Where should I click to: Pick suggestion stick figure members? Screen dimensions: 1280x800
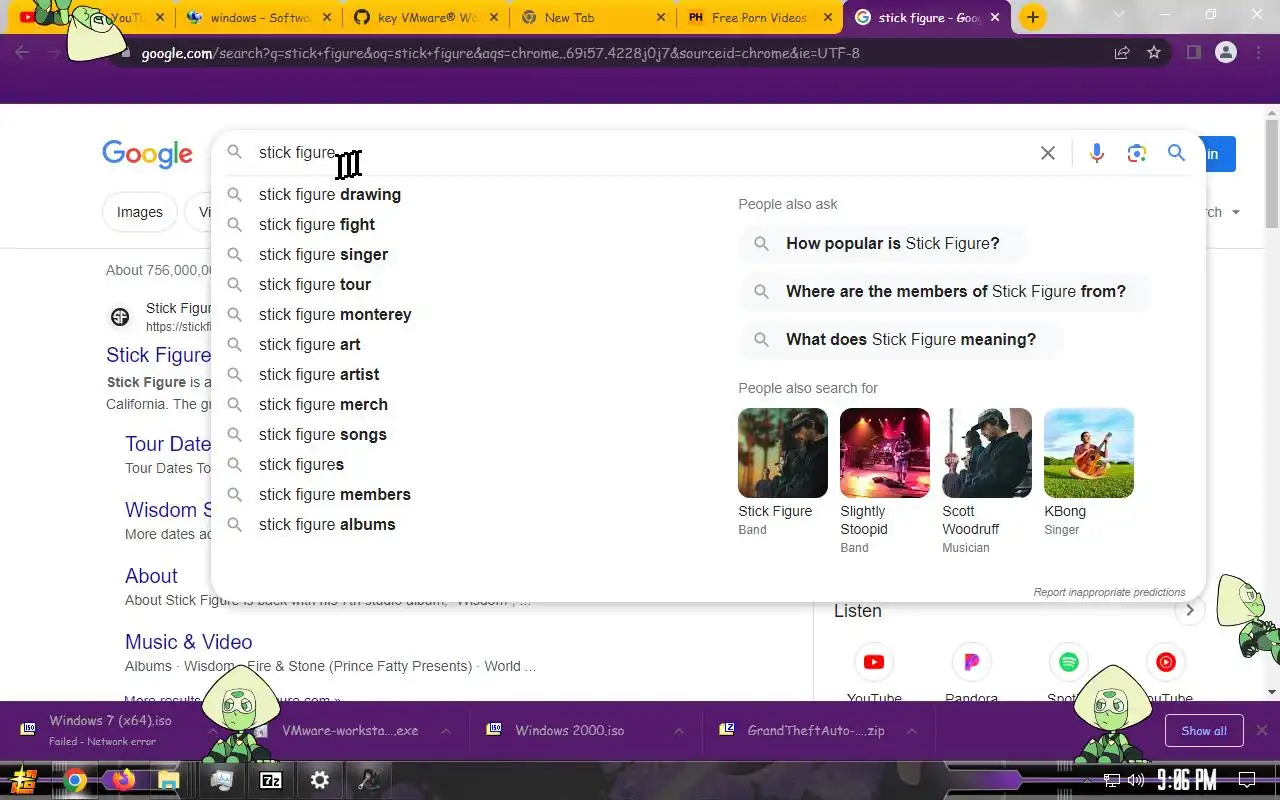pyautogui.click(x=335, y=494)
